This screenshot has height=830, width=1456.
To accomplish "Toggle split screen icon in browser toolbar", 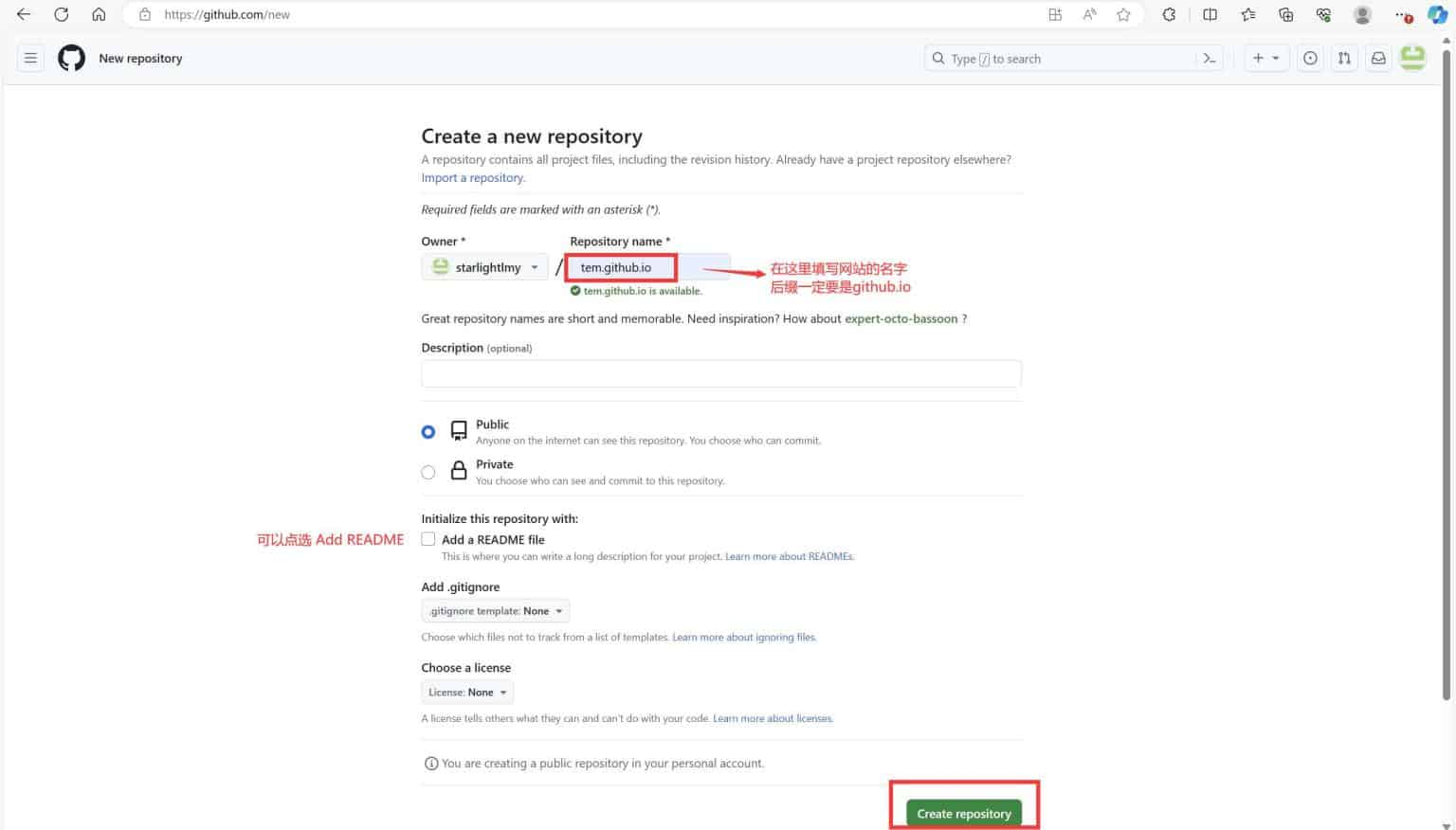I will 1210,14.
